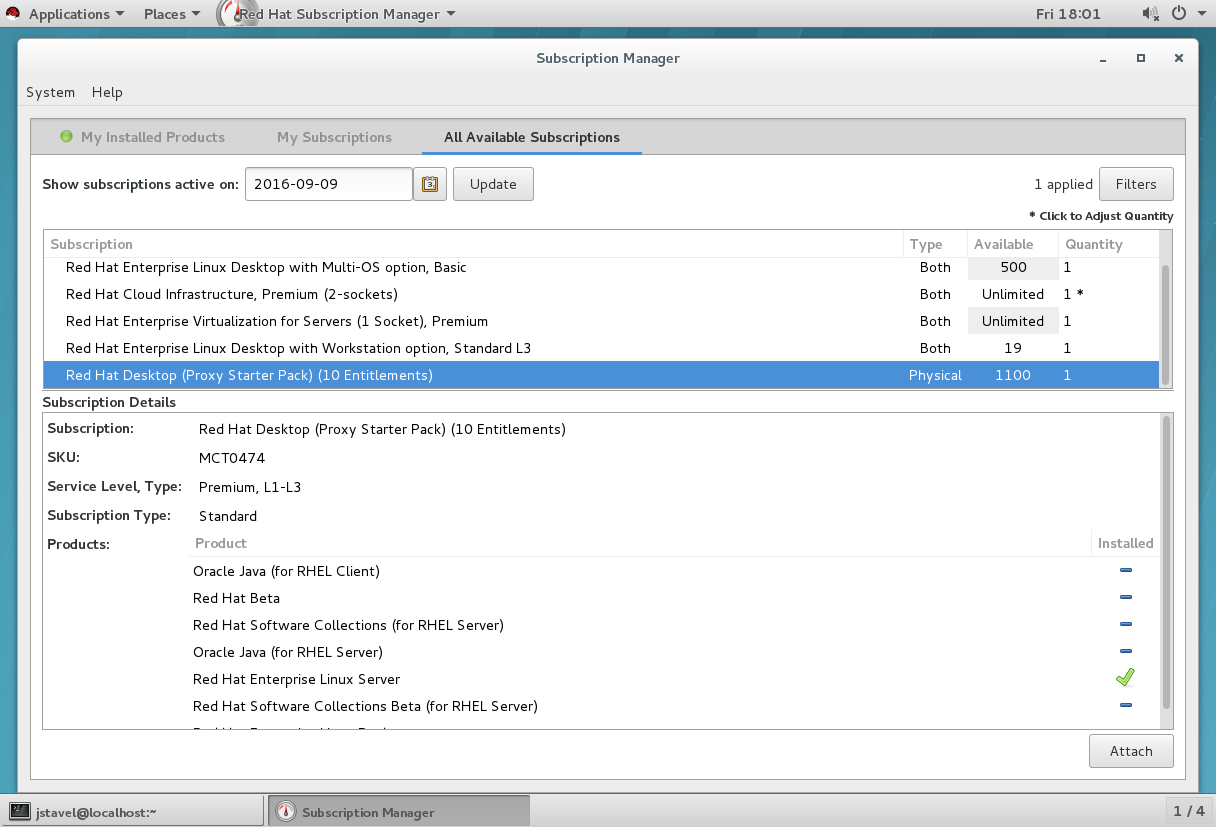This screenshot has height=827, width=1216.
Task: Click the Available cell showing 500
Action: [1013, 267]
